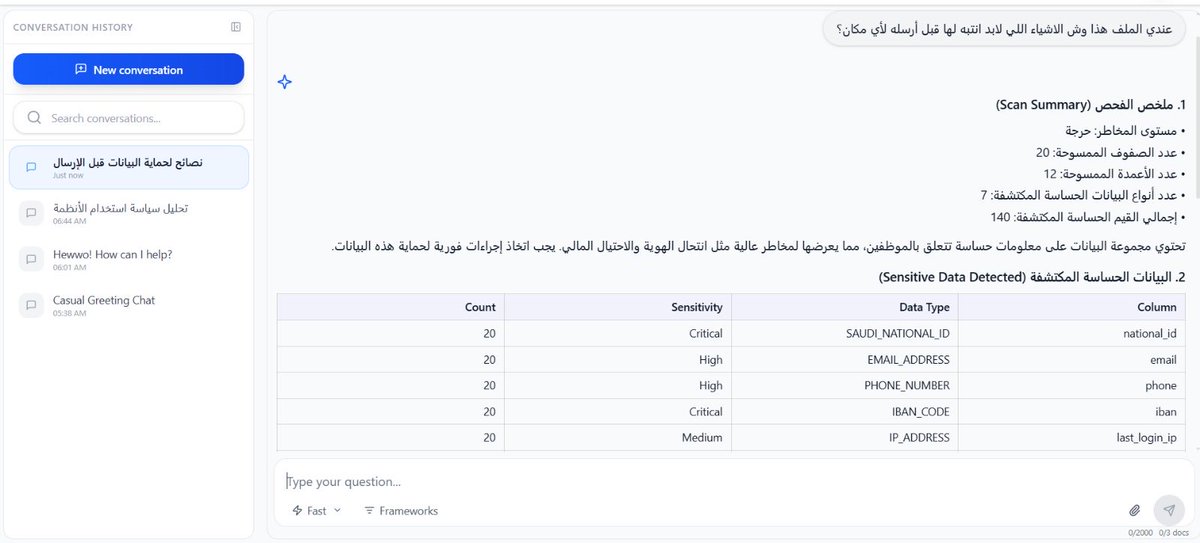Select the IP_ADDRESS cell

click(845, 437)
